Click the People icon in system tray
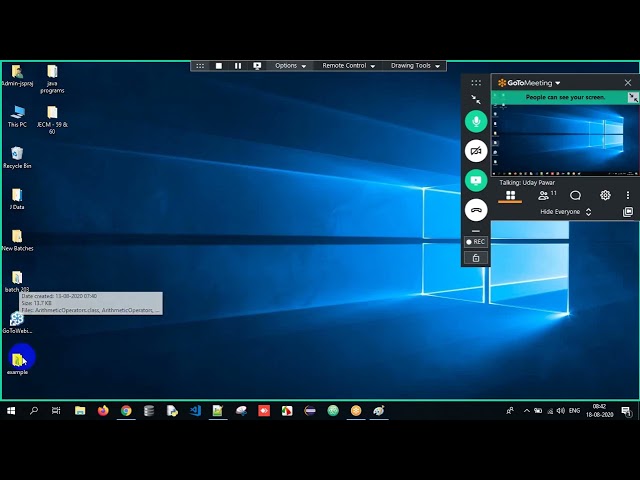Viewport: 640px width, 480px height. (x=510, y=411)
